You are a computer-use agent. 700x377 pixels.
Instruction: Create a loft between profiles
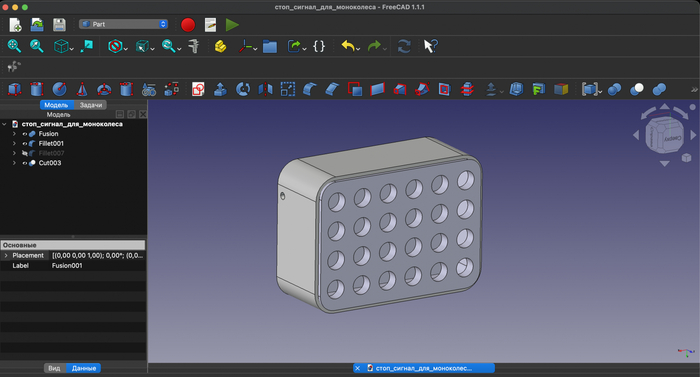[400, 89]
